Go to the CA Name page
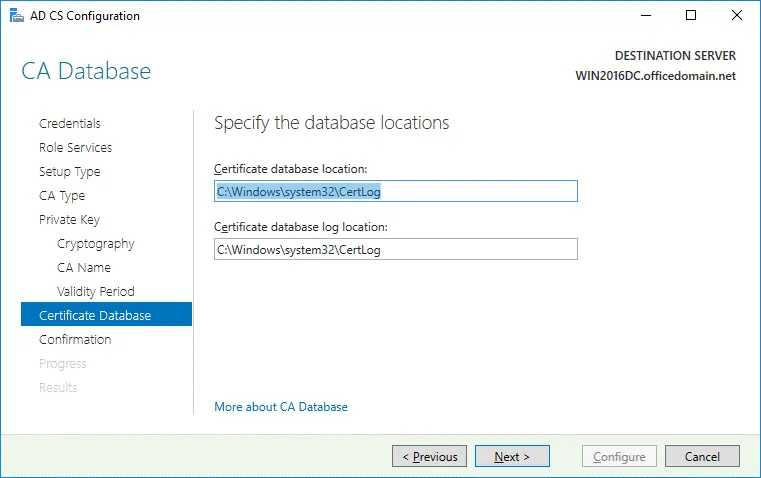 (x=84, y=268)
